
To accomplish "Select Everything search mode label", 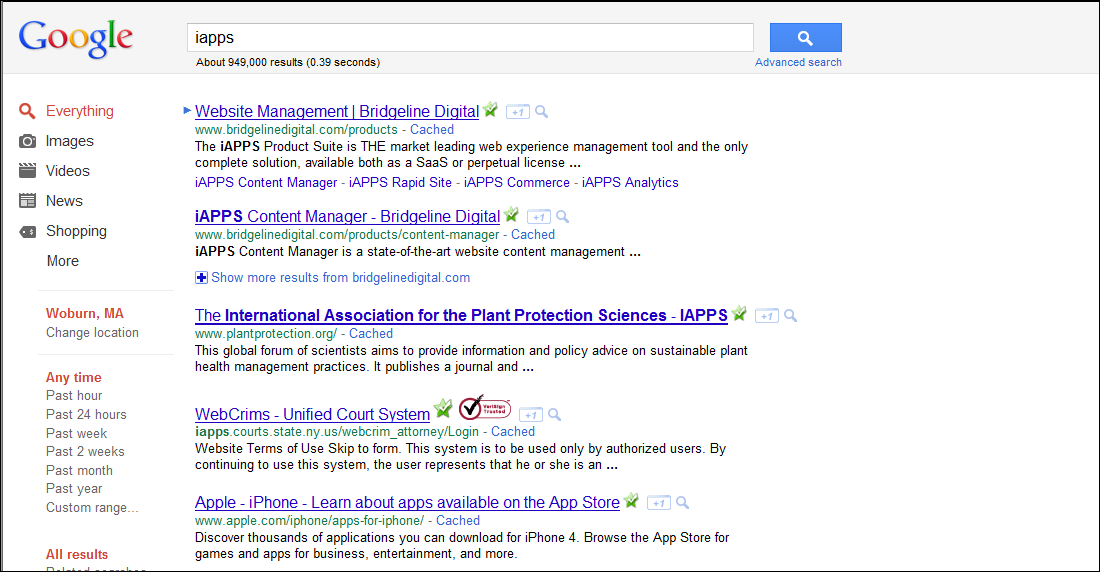I will tap(79, 111).
